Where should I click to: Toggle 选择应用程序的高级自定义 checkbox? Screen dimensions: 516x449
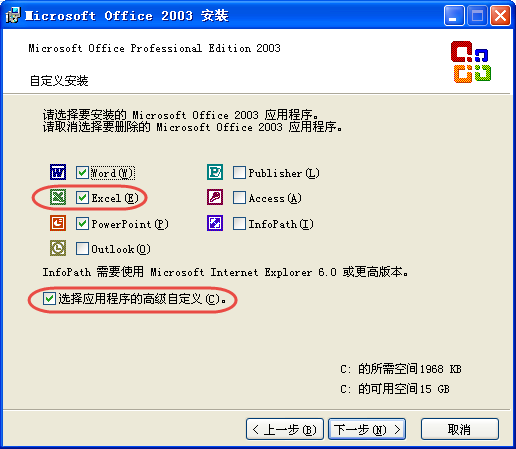(49, 298)
